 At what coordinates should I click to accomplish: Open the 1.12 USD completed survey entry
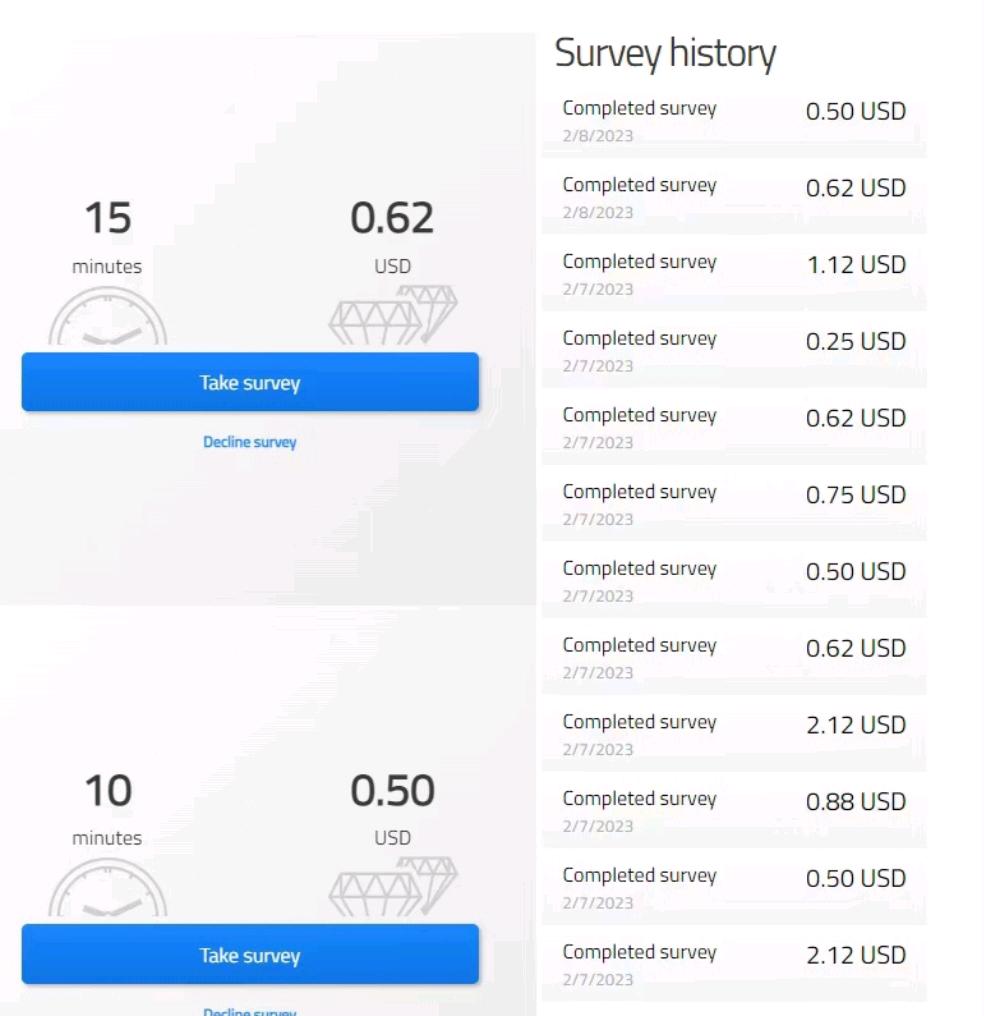(734, 273)
